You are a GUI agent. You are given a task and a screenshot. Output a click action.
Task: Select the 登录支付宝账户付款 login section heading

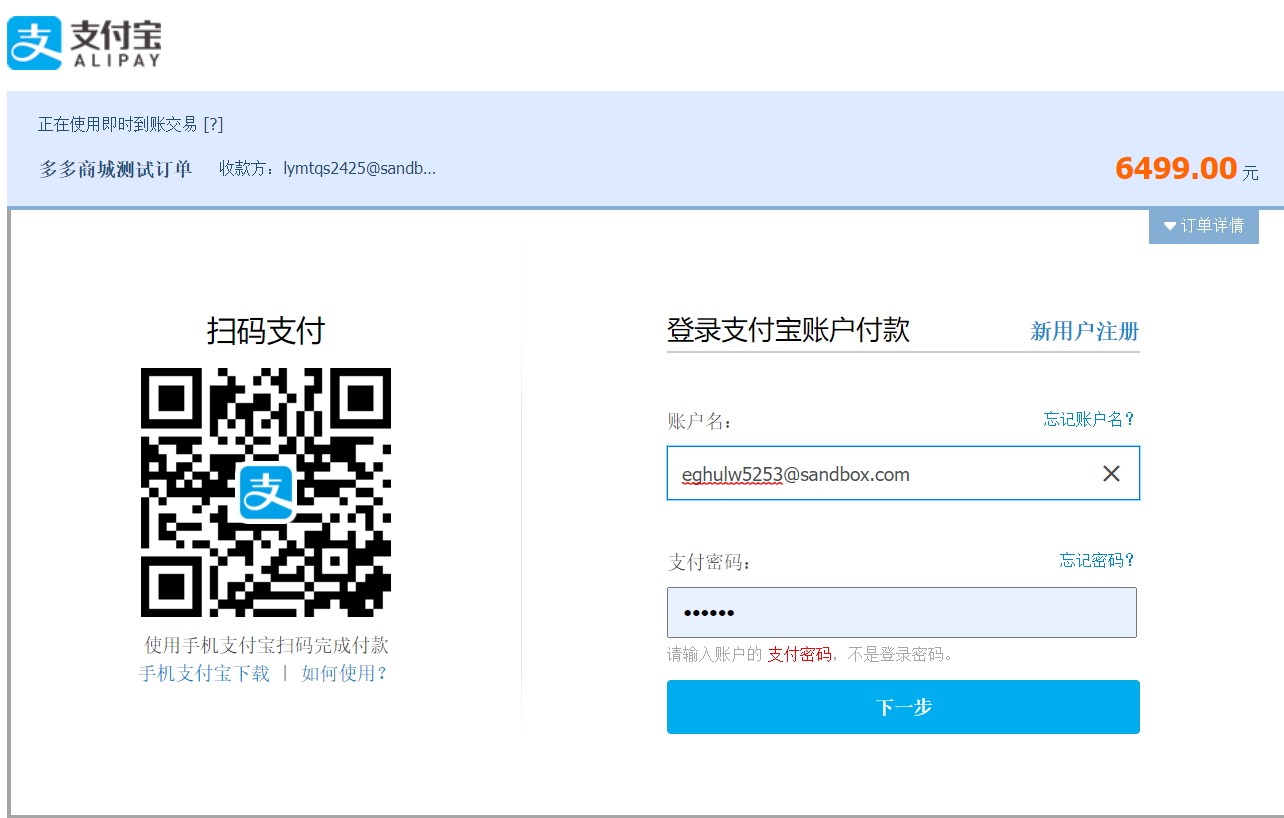point(788,330)
